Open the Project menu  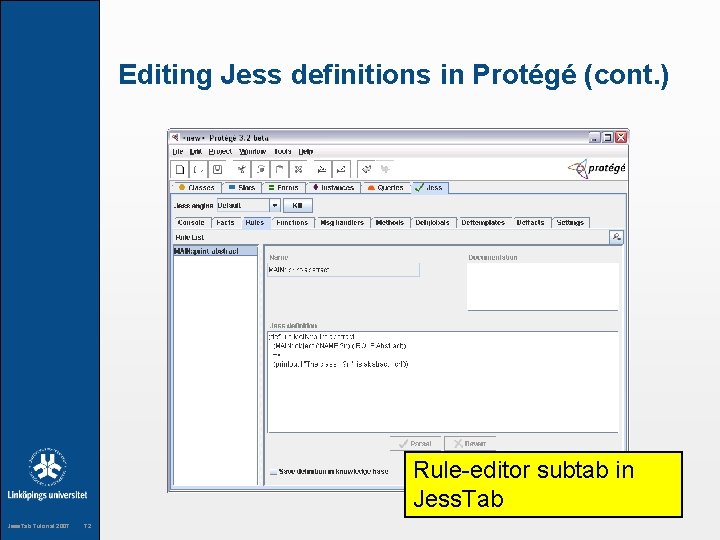tap(220, 151)
